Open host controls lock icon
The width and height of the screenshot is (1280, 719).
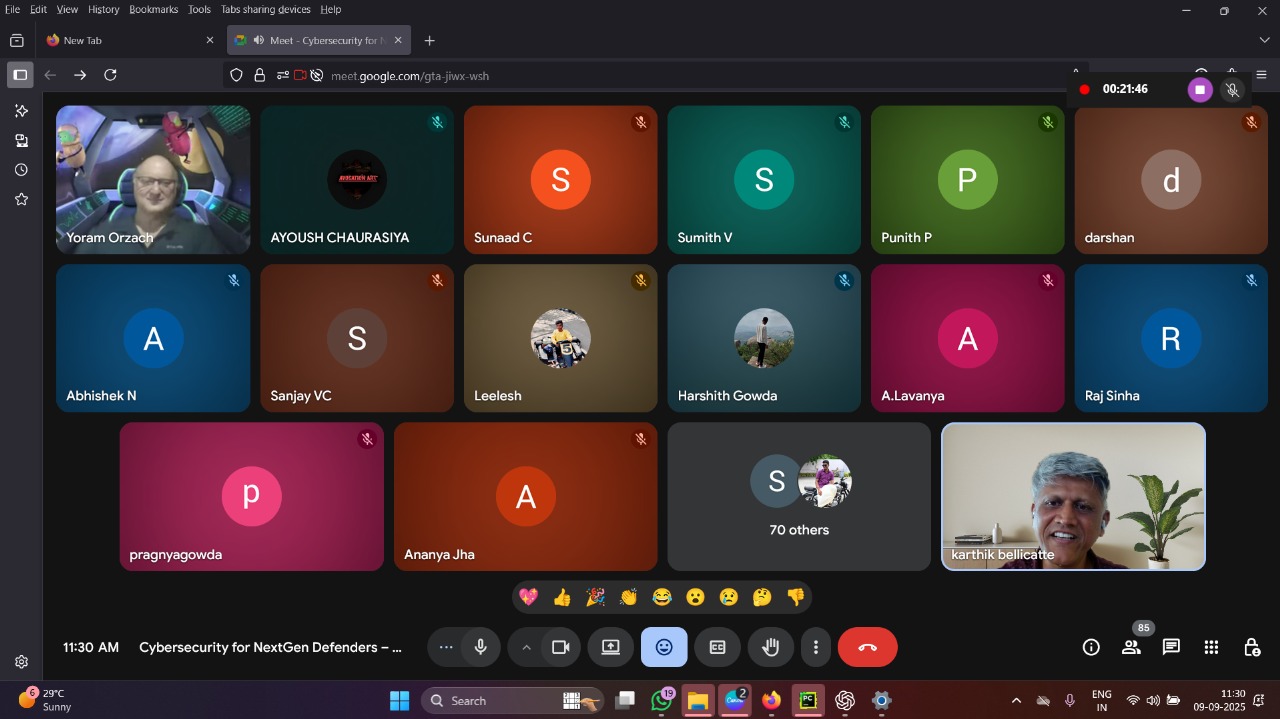point(1251,647)
